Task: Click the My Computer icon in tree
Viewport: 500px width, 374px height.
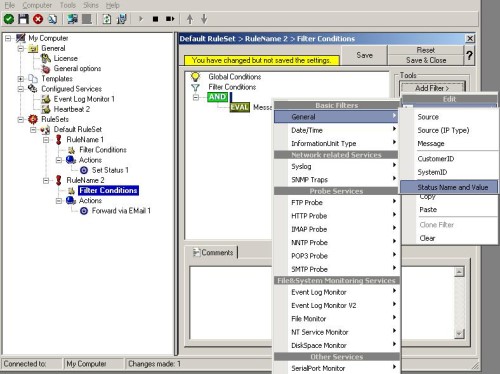Action: tap(21, 38)
